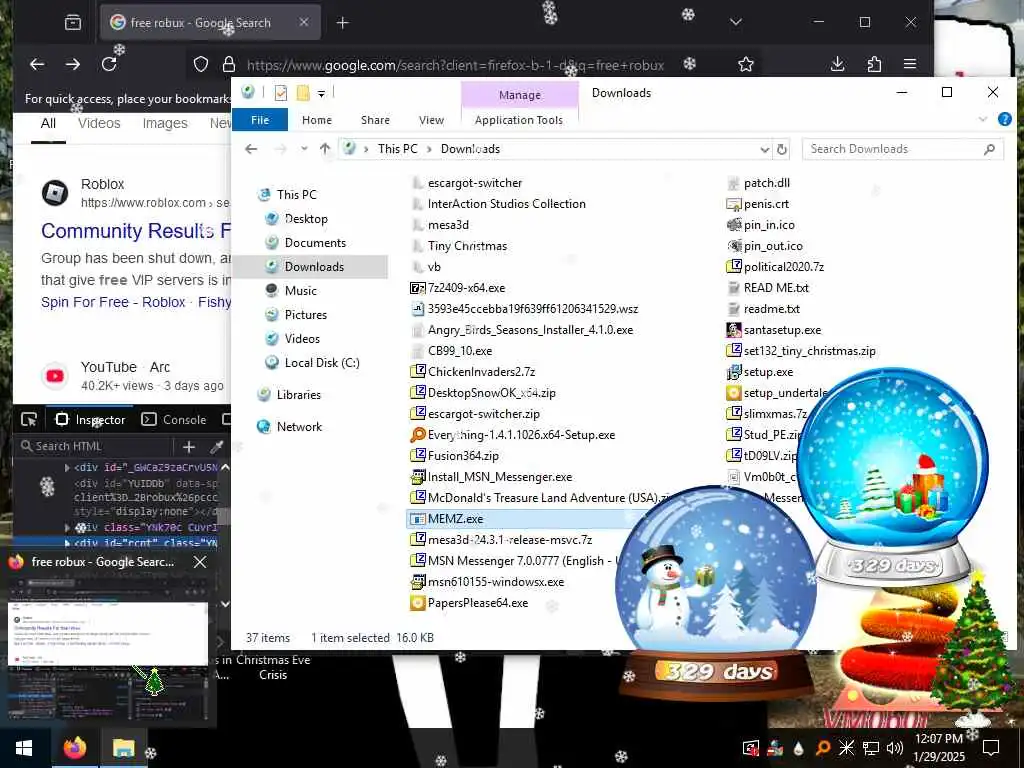Open the Share ribbon tab

[376, 120]
